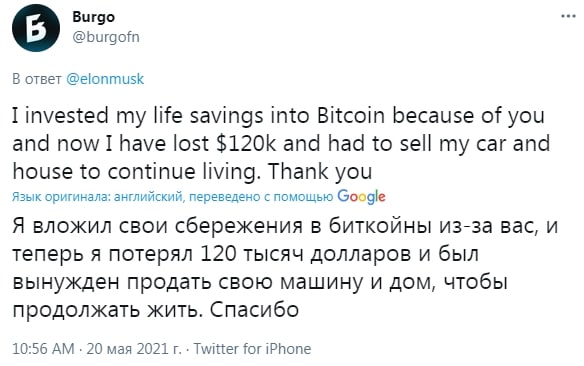Click 'переведено с помощью' translation text
Screen dimensions: 584x366
click(261, 197)
